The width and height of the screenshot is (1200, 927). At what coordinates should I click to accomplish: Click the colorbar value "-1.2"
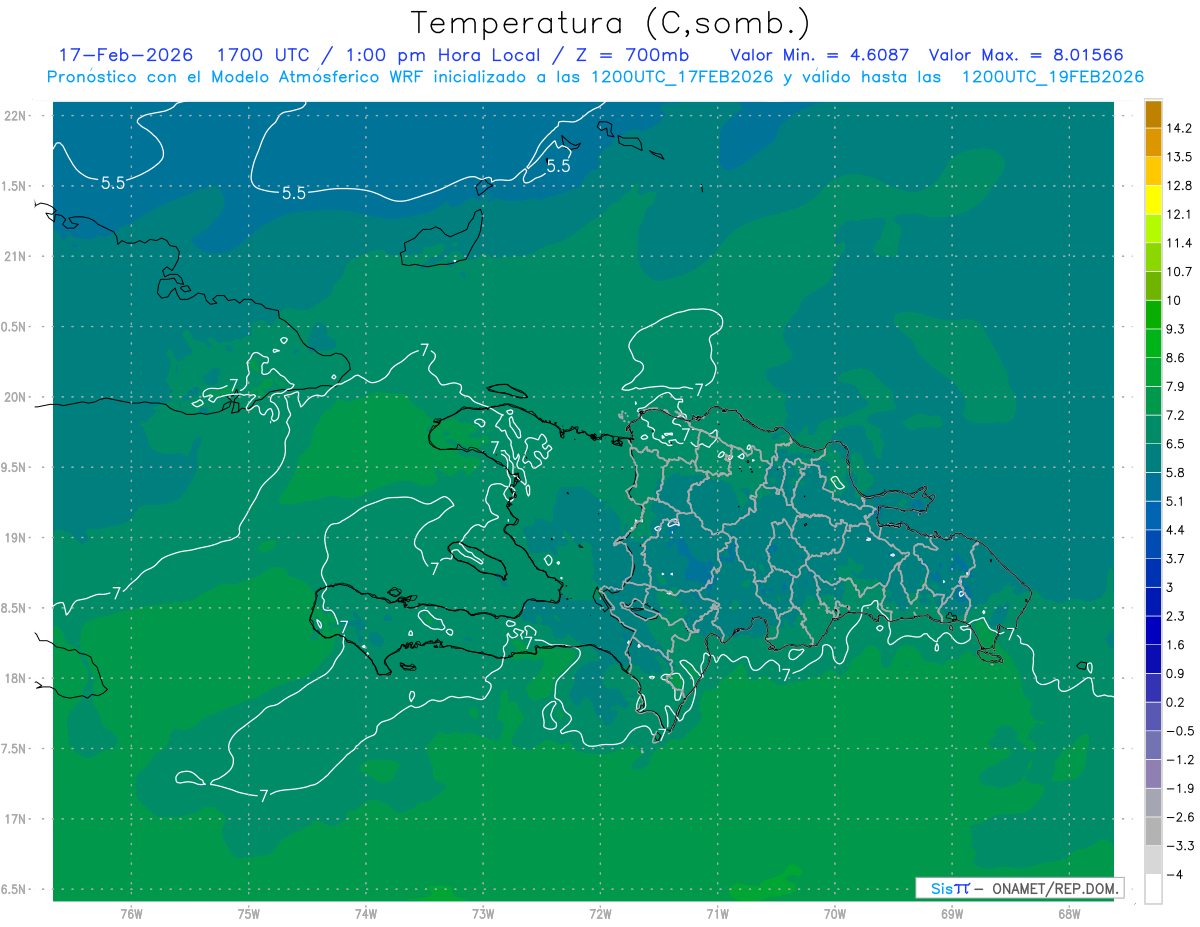1179,759
